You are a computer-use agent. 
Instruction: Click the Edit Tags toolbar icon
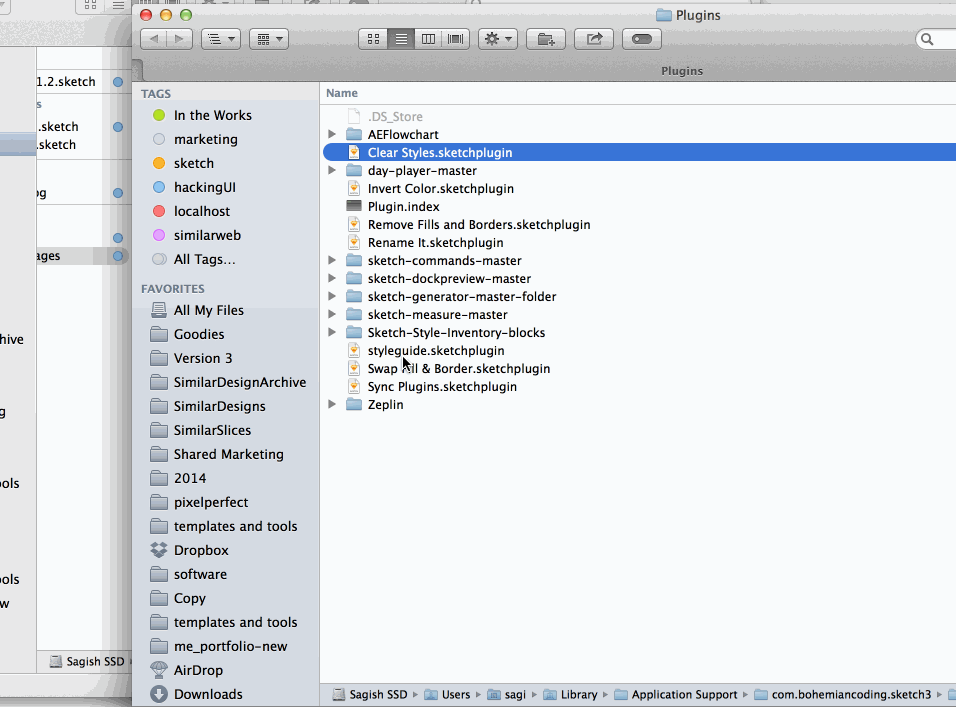click(x=642, y=39)
